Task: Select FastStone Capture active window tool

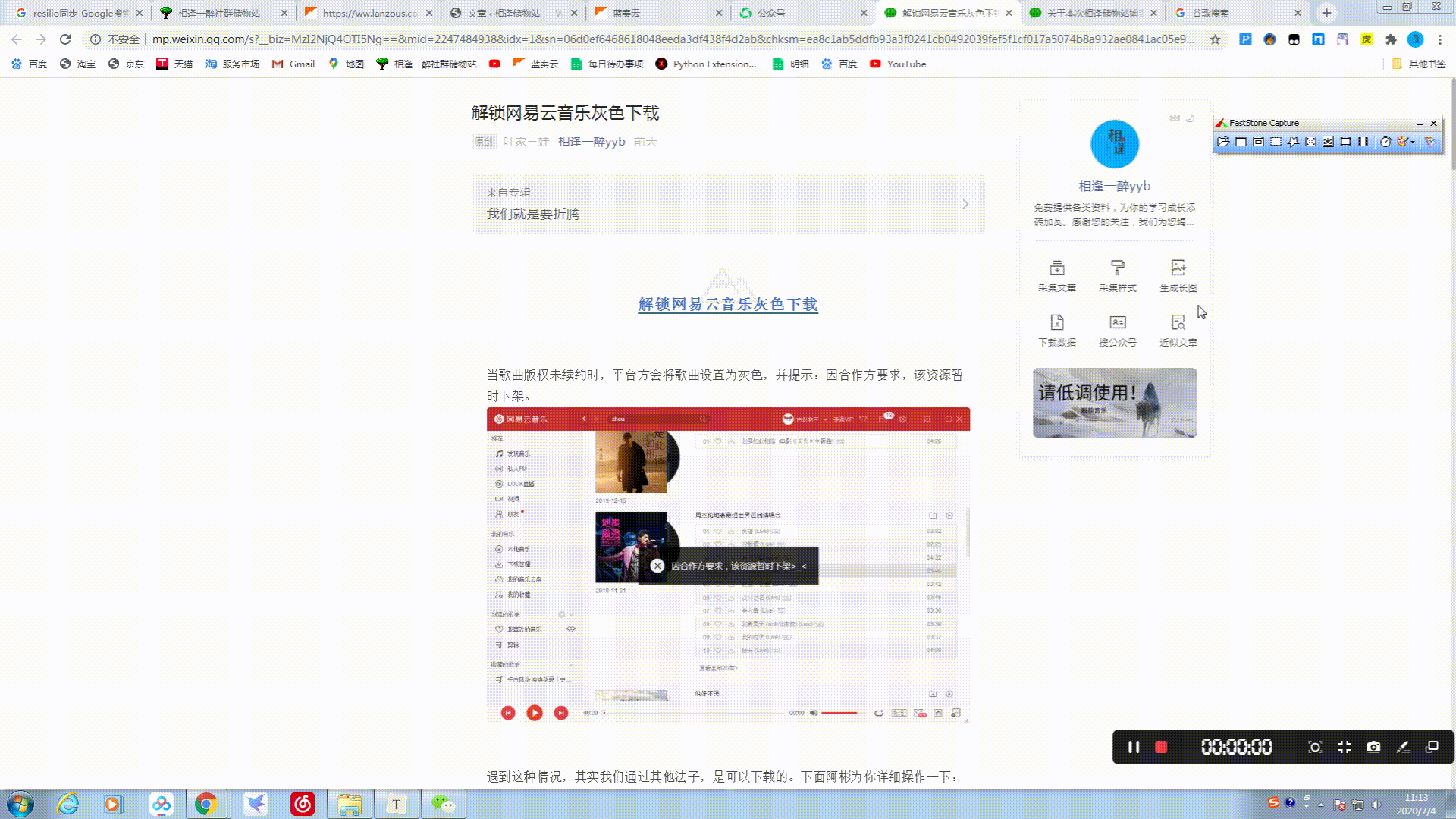Action: point(1241,142)
